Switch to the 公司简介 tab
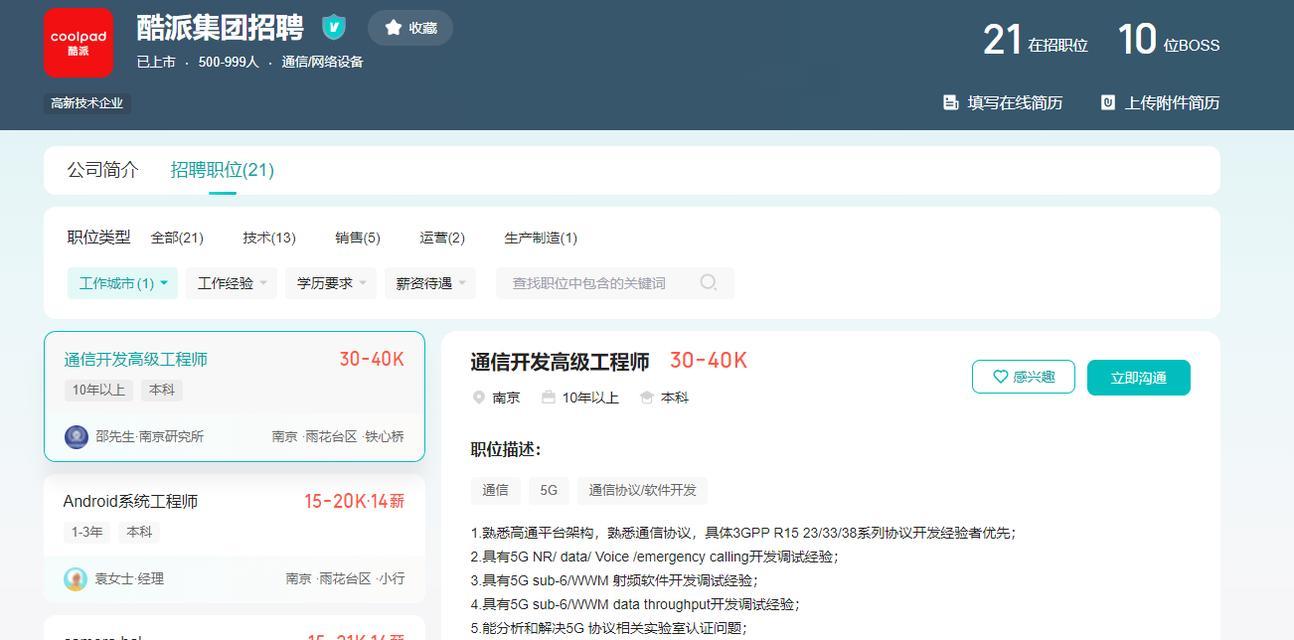Viewport: 1294px width, 640px height. pos(103,170)
